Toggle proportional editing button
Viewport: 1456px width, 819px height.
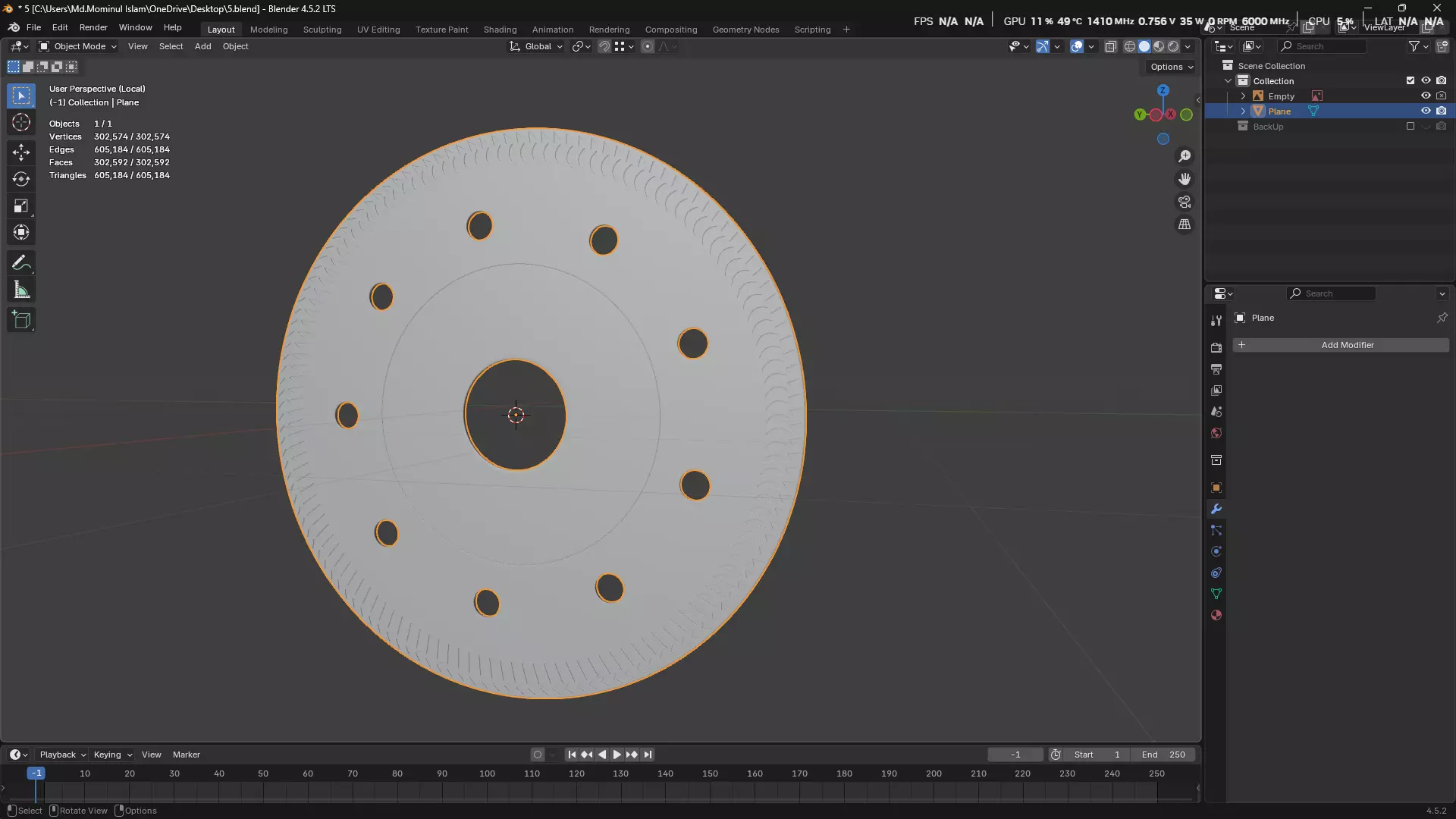click(x=648, y=46)
